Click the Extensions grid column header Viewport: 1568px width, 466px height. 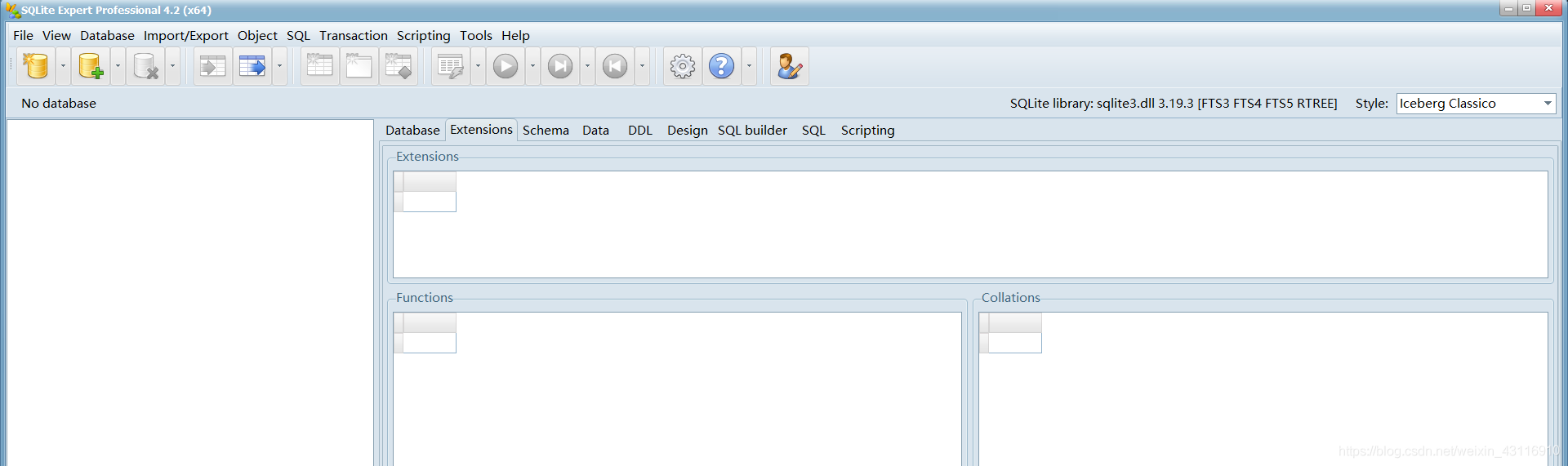click(x=430, y=181)
